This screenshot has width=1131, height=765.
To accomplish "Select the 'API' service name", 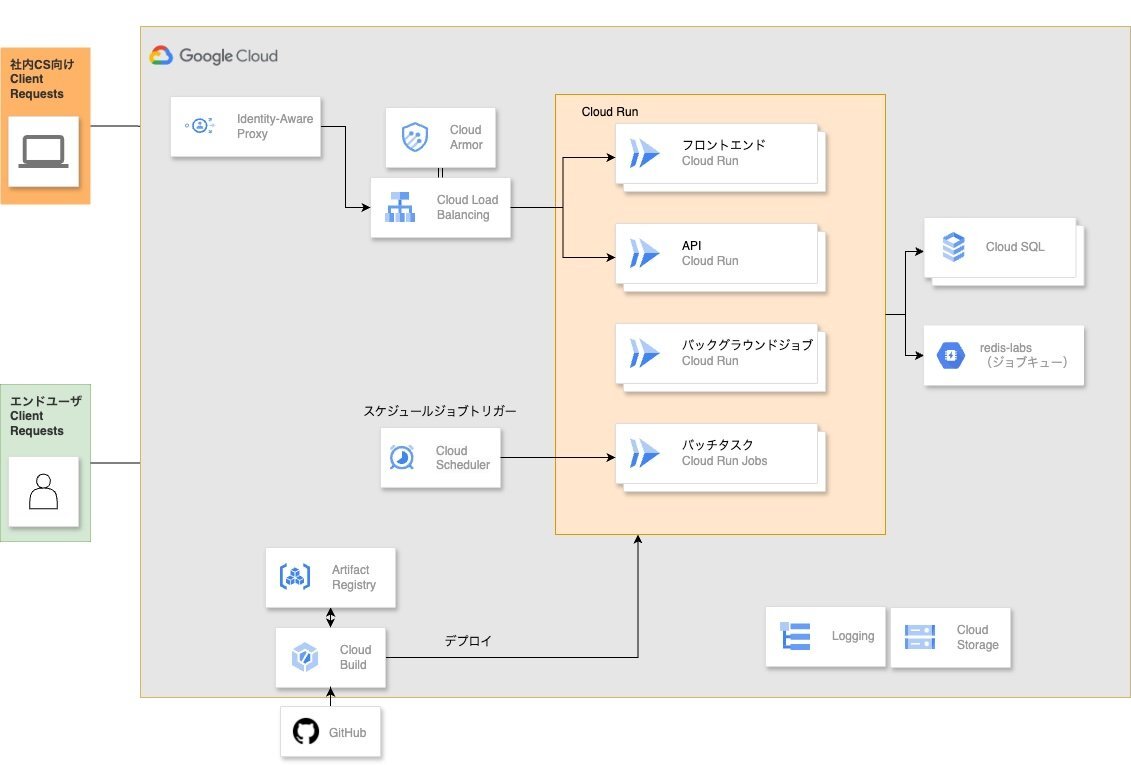I will click(691, 245).
